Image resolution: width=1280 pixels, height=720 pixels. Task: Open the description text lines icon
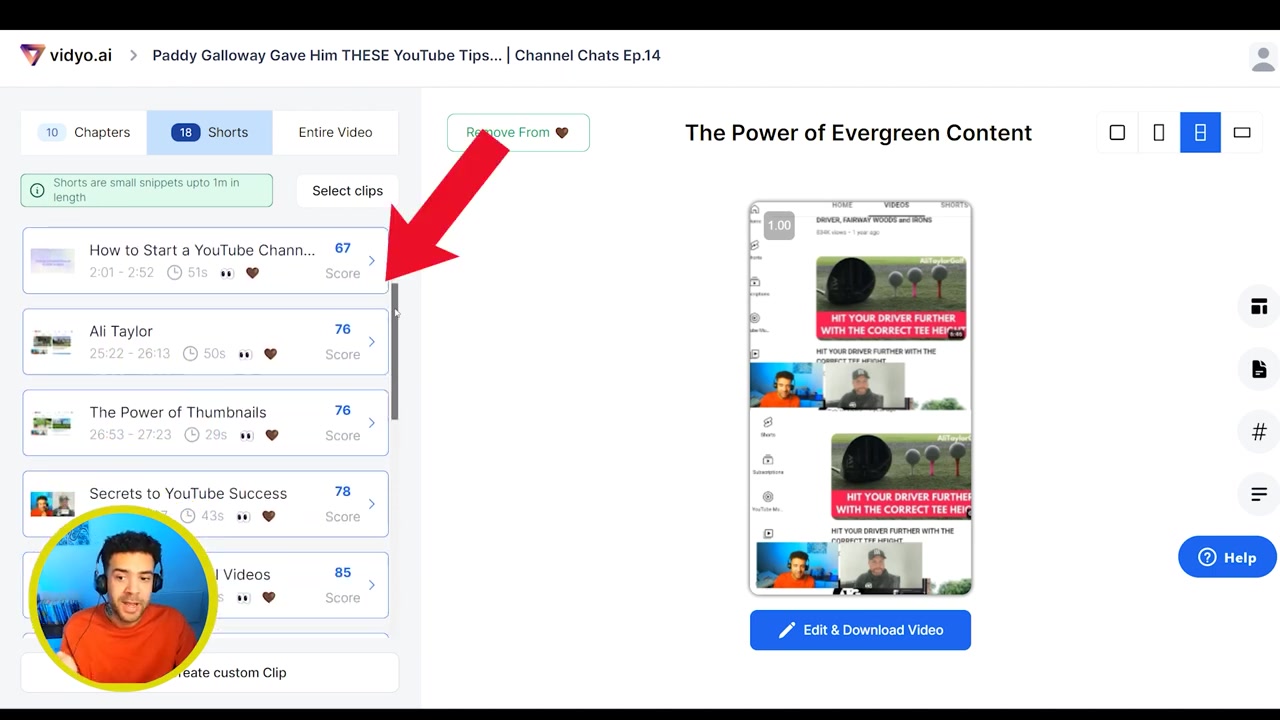coord(1259,494)
